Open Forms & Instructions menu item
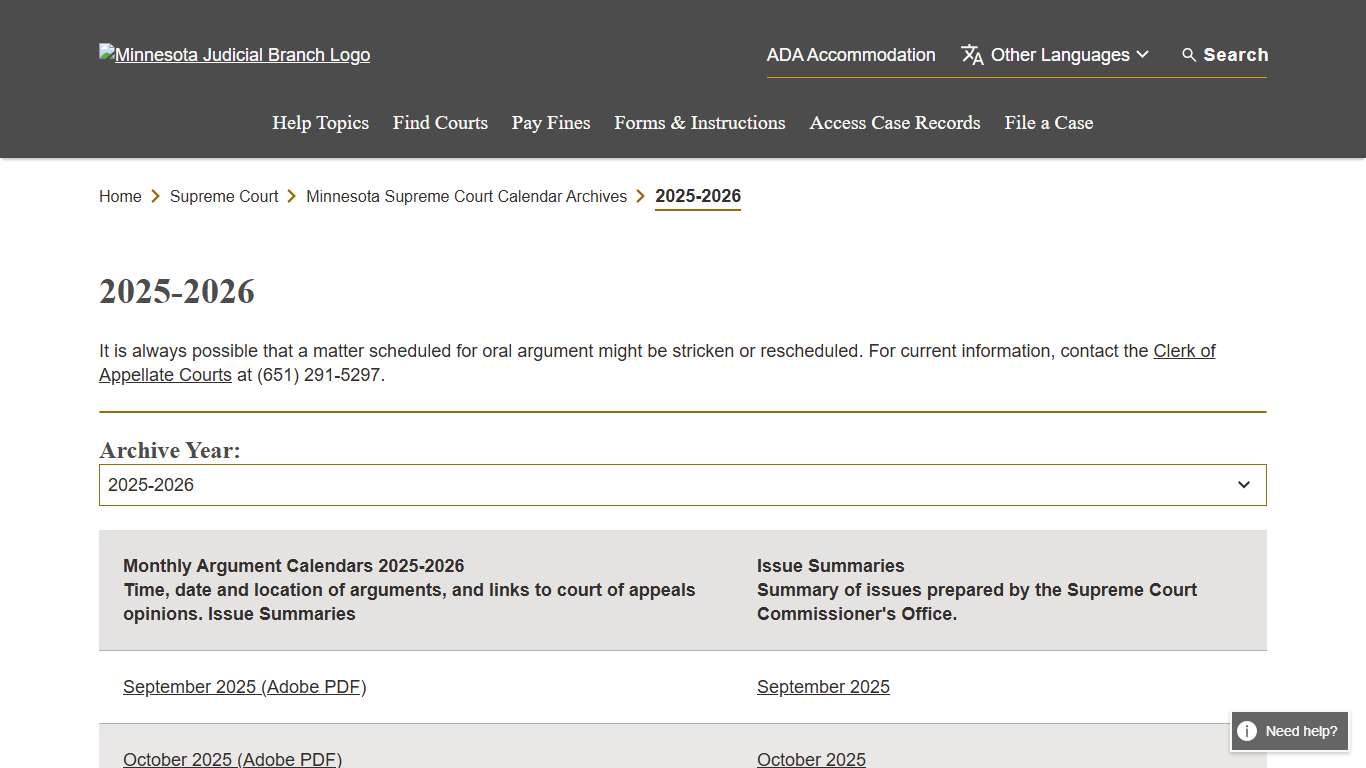Image resolution: width=1366 pixels, height=768 pixels. 699,123
